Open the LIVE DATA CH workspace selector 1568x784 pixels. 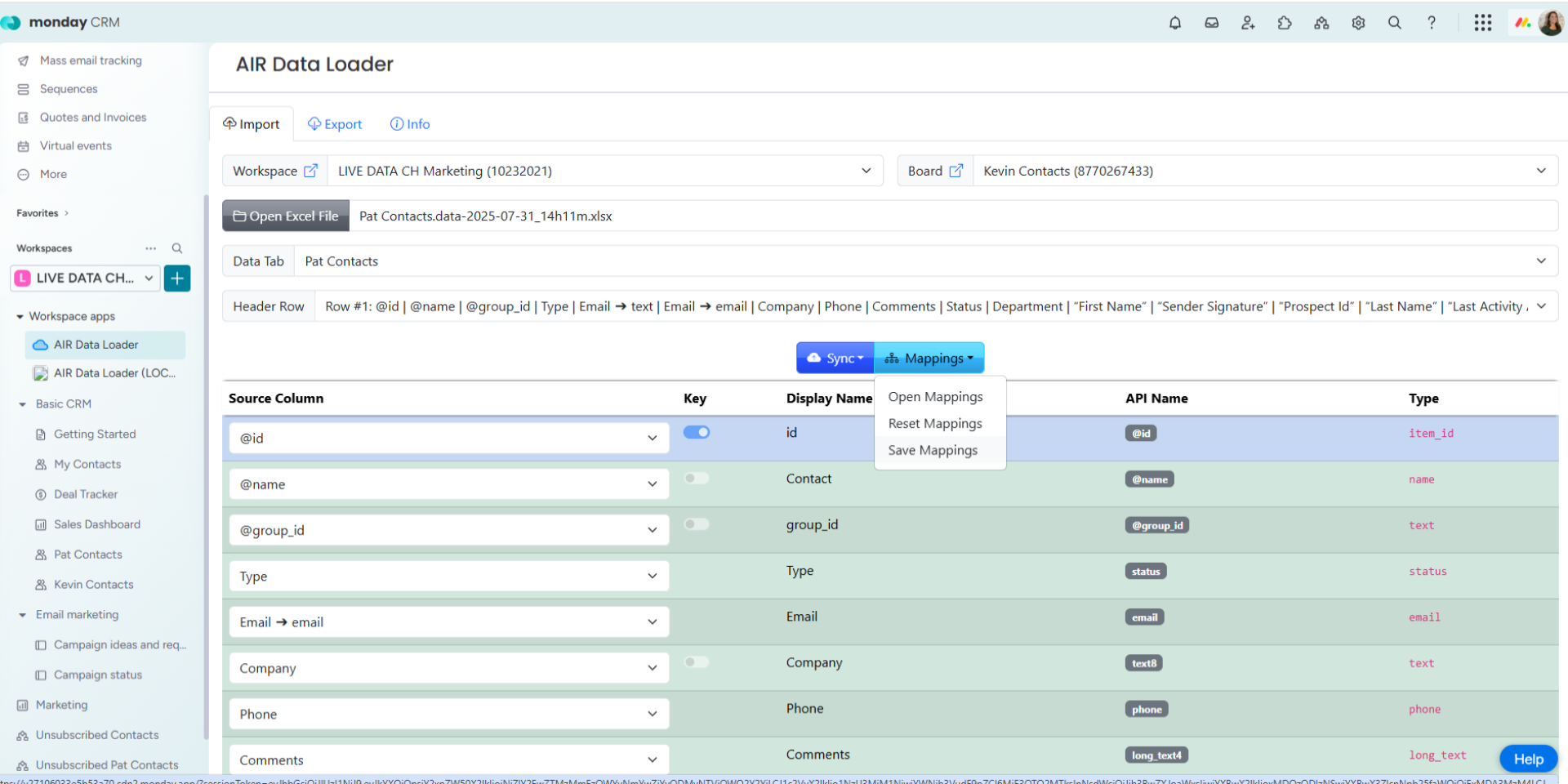85,278
